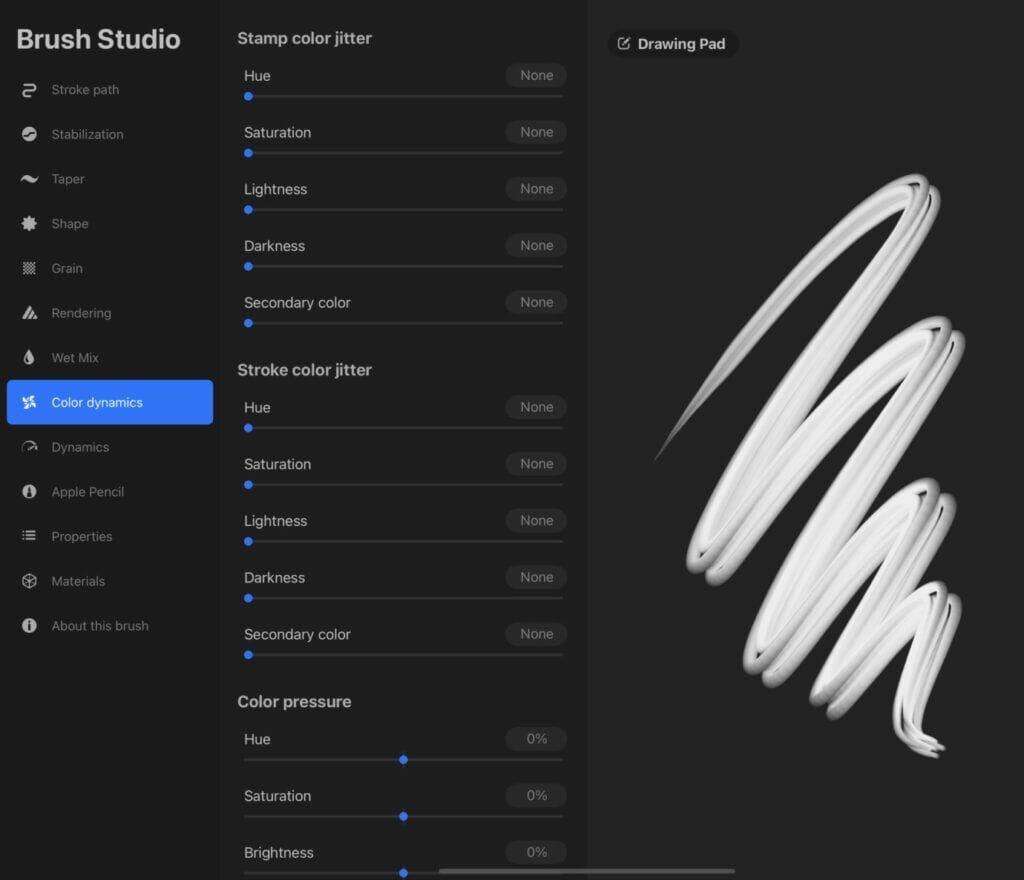
Task: Show the brush Properties section
Action: [x=110, y=536]
